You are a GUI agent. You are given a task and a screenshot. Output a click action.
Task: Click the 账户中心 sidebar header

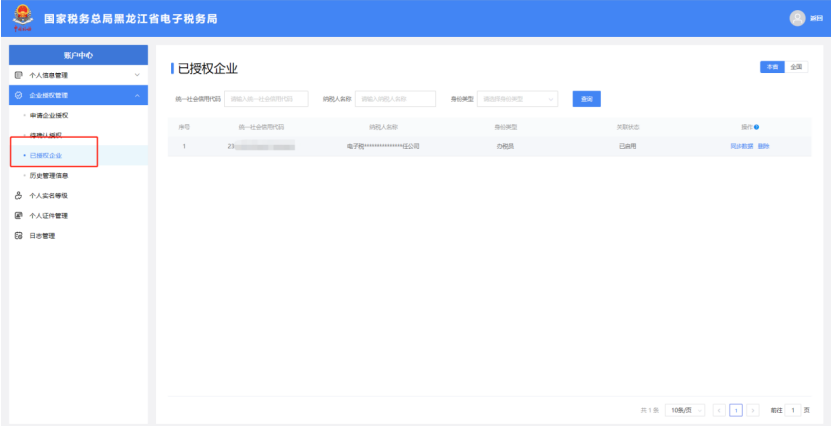pos(79,55)
